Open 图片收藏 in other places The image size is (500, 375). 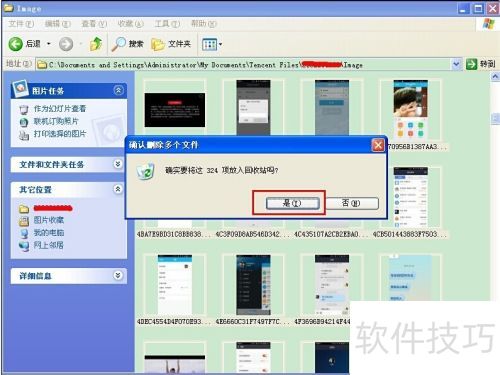48,220
